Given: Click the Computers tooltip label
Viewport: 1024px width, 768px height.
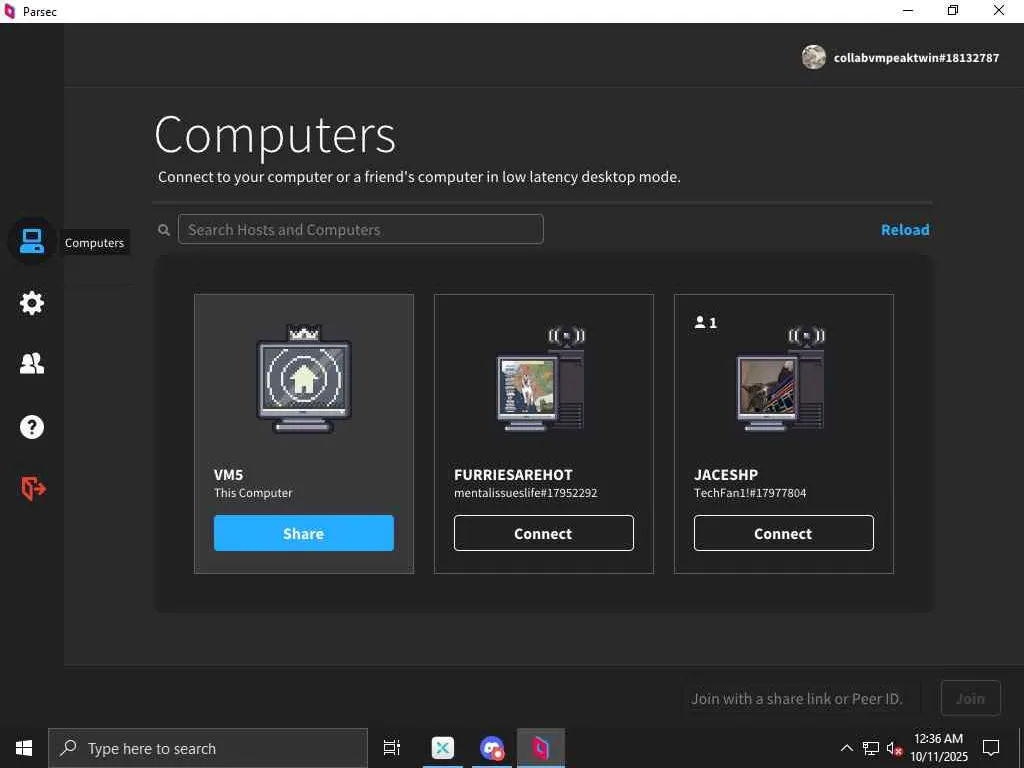Looking at the screenshot, I should coord(94,242).
